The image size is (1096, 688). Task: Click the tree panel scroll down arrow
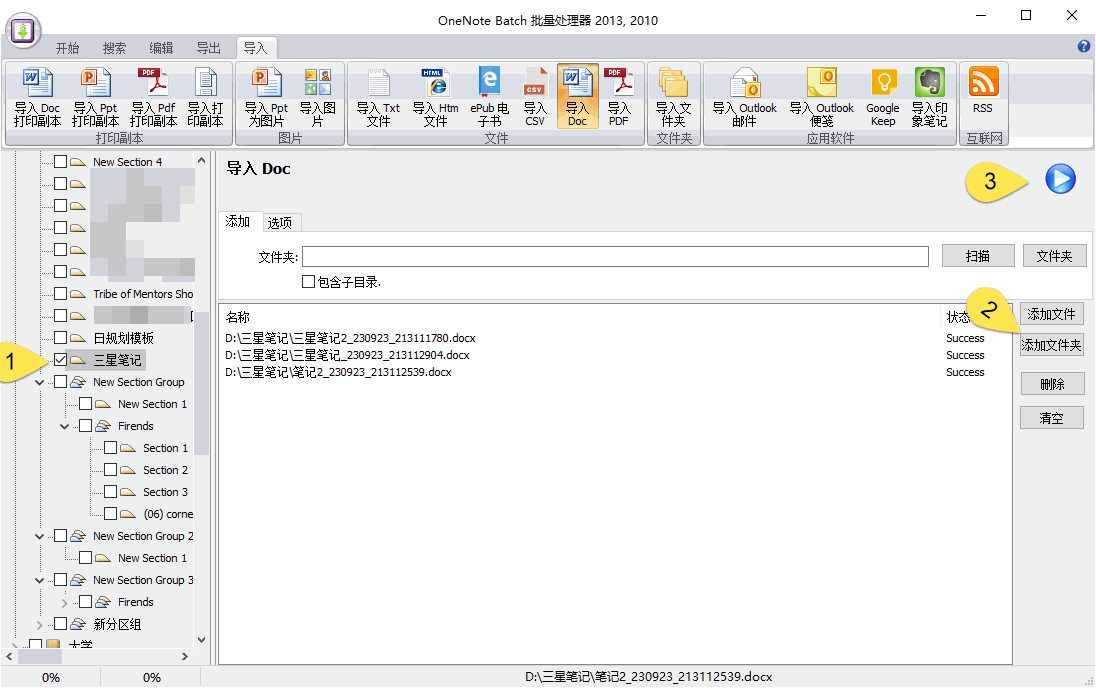(201, 640)
